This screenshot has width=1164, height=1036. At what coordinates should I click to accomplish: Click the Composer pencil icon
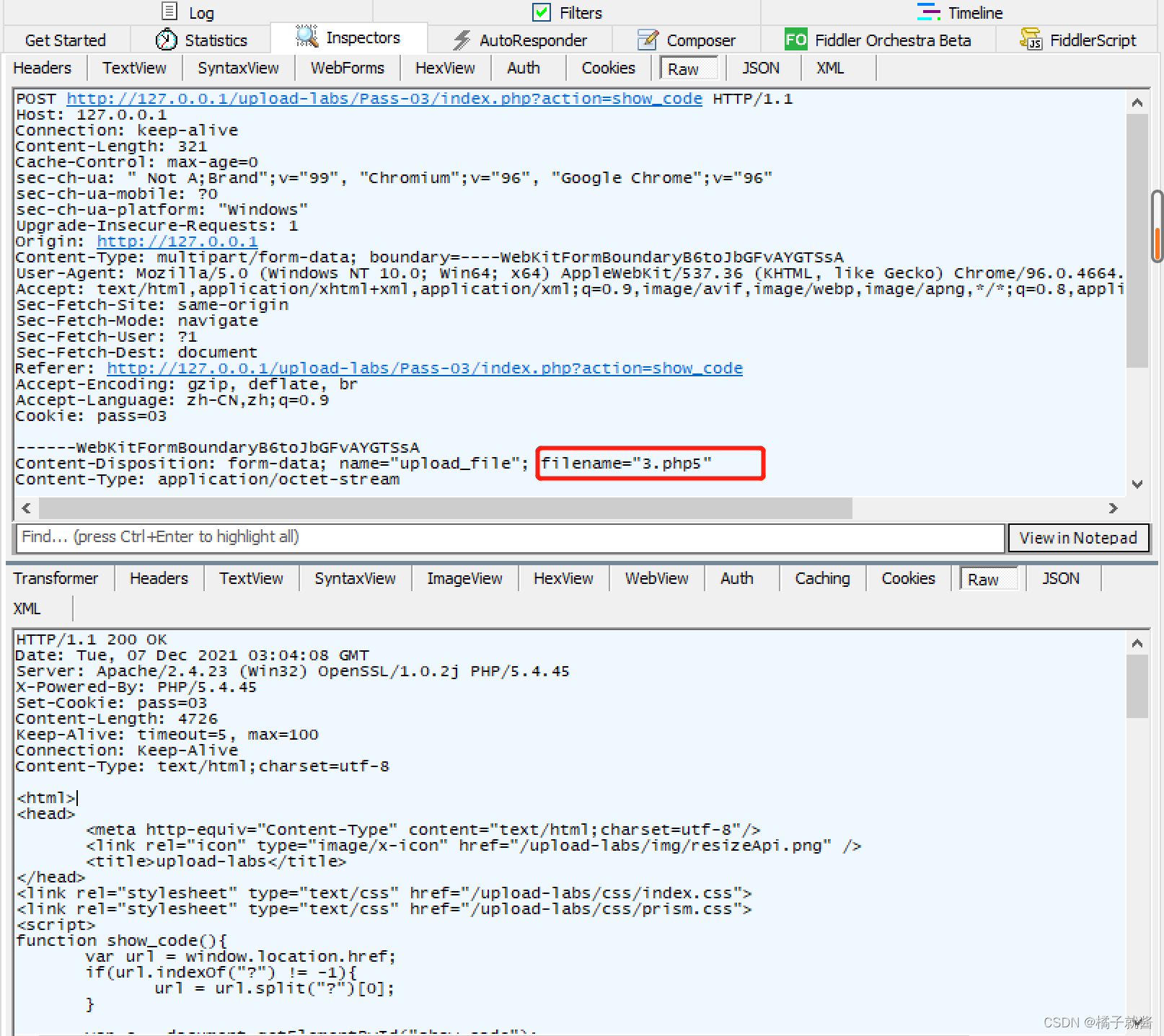(x=648, y=40)
